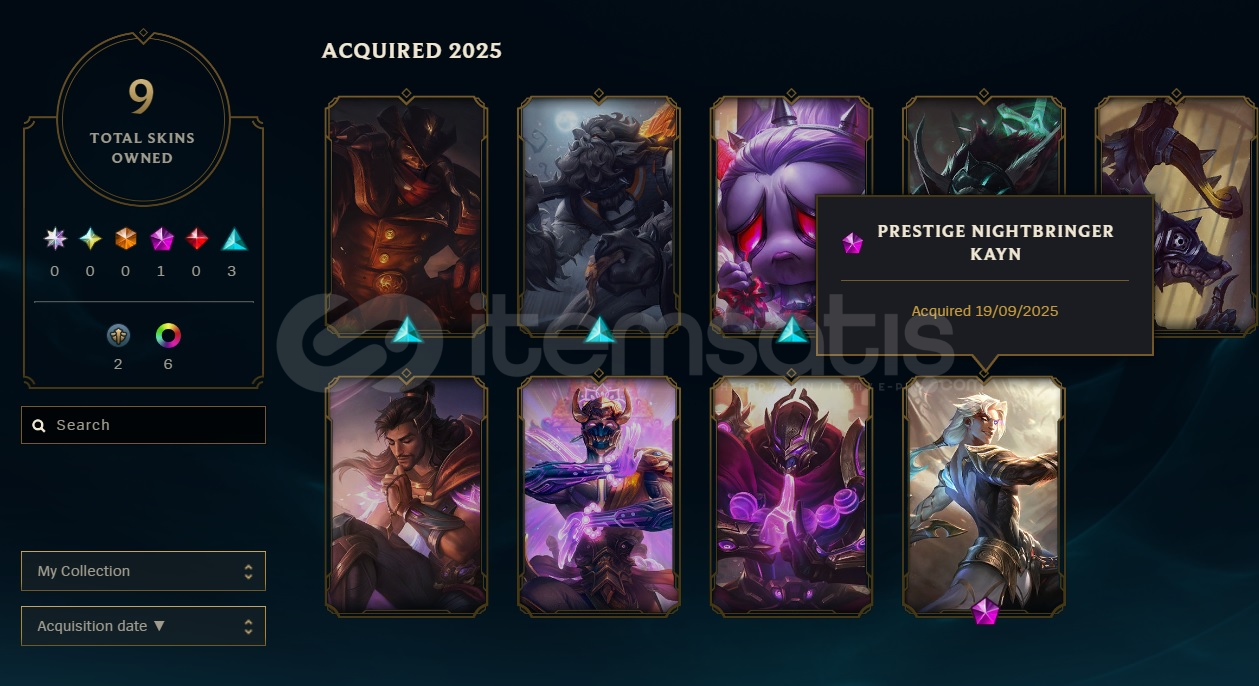Viewport: 1259px width, 686px height.
Task: Click the rainbow chroma circle icon
Action: (x=168, y=335)
